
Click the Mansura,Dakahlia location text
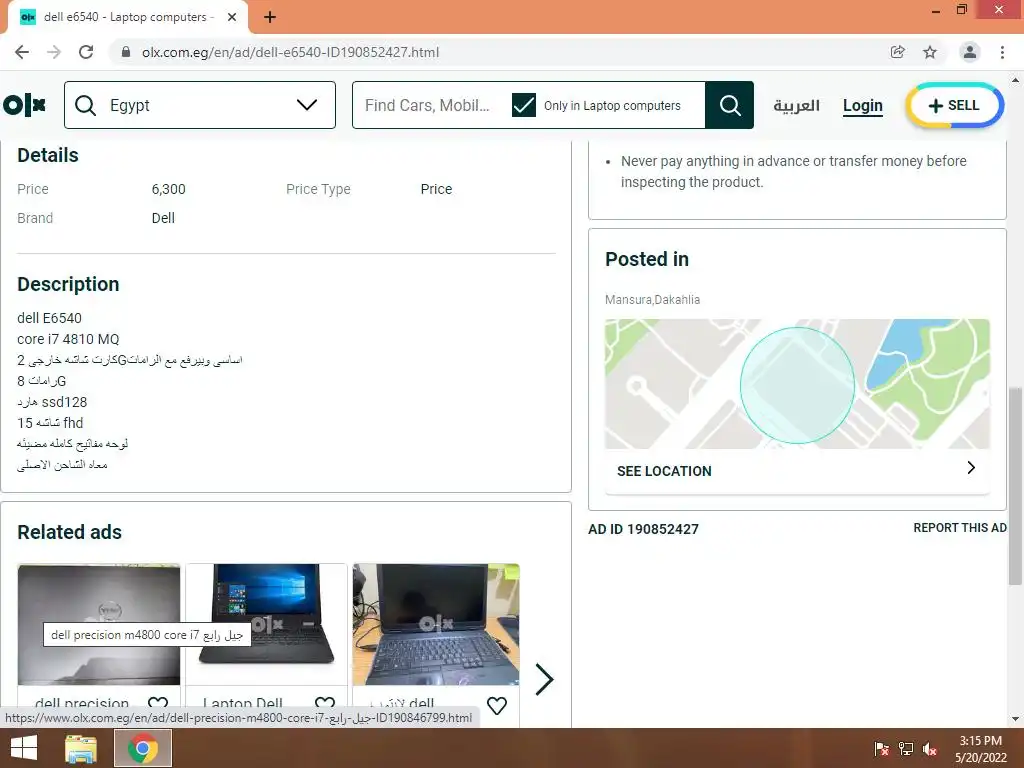(652, 300)
